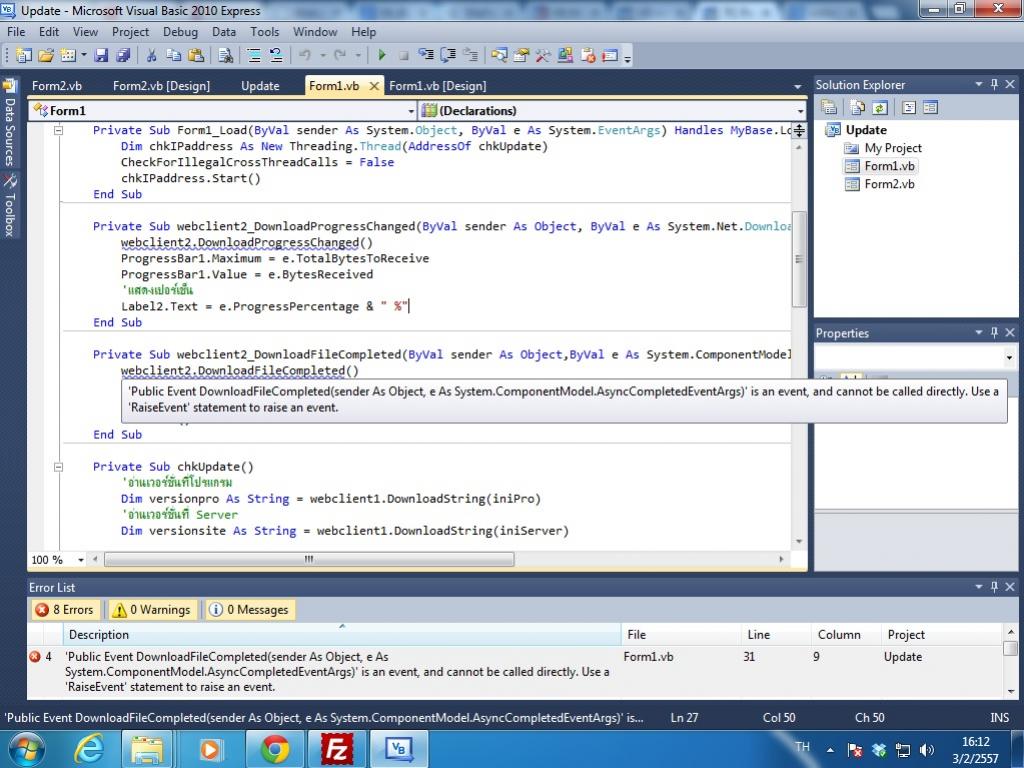Open the active documents list dropdown arrow
The image size is (1024, 768).
coord(797,86)
